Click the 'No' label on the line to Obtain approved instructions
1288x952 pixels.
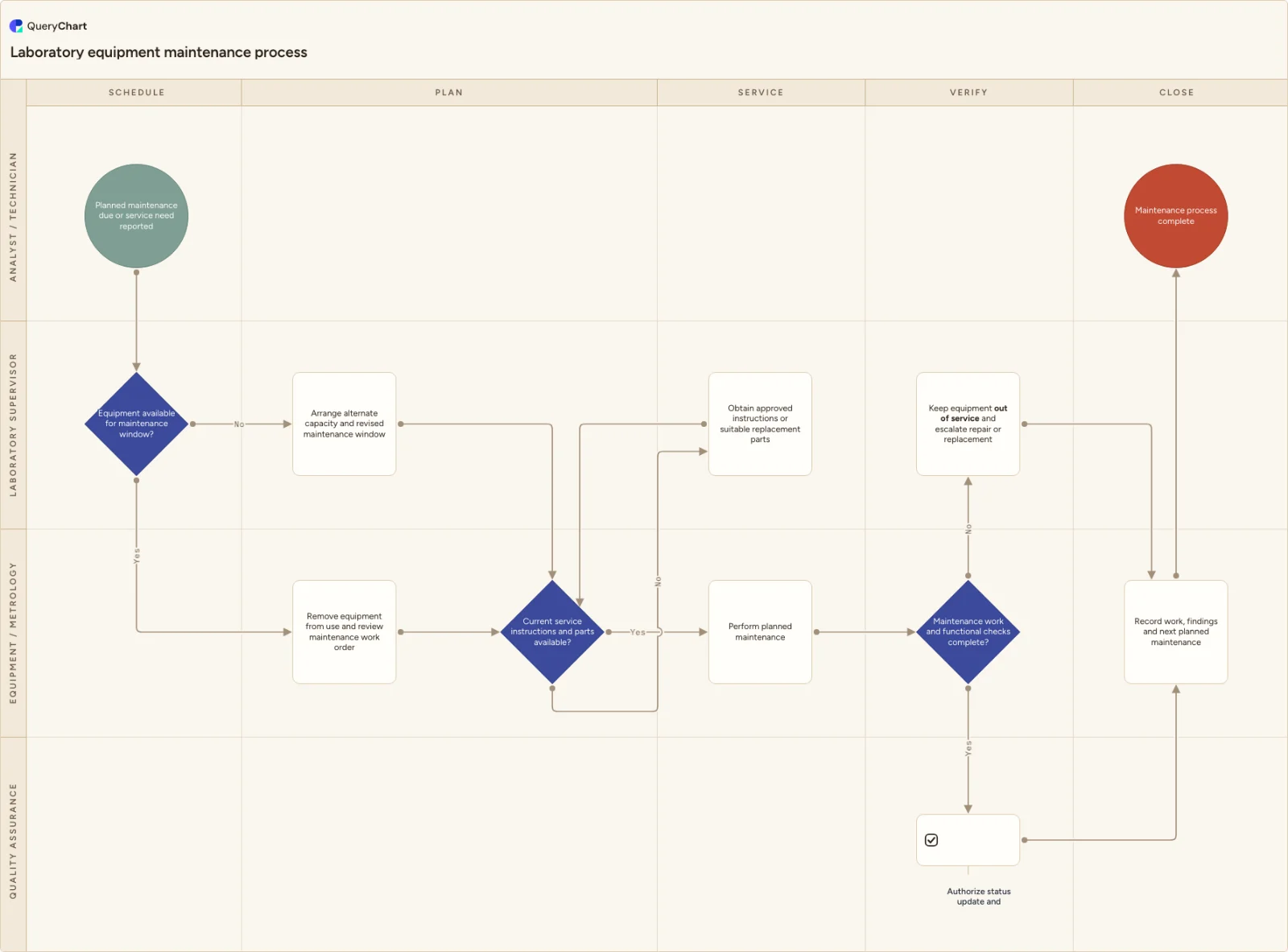[658, 581]
